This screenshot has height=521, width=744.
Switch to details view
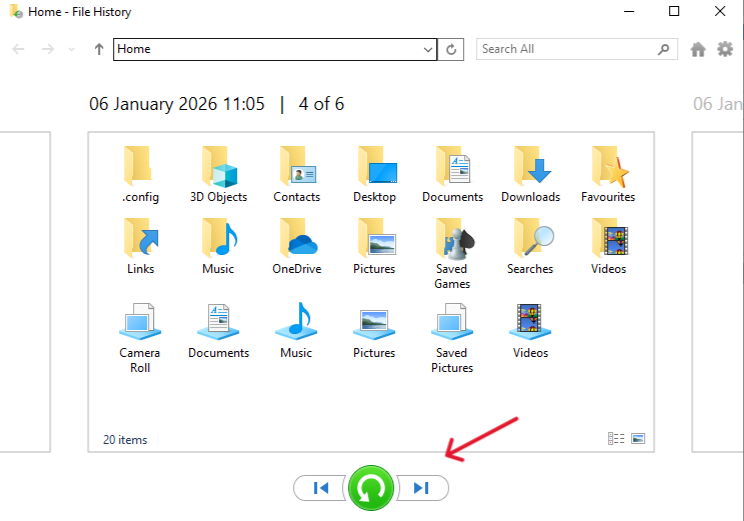[616, 438]
